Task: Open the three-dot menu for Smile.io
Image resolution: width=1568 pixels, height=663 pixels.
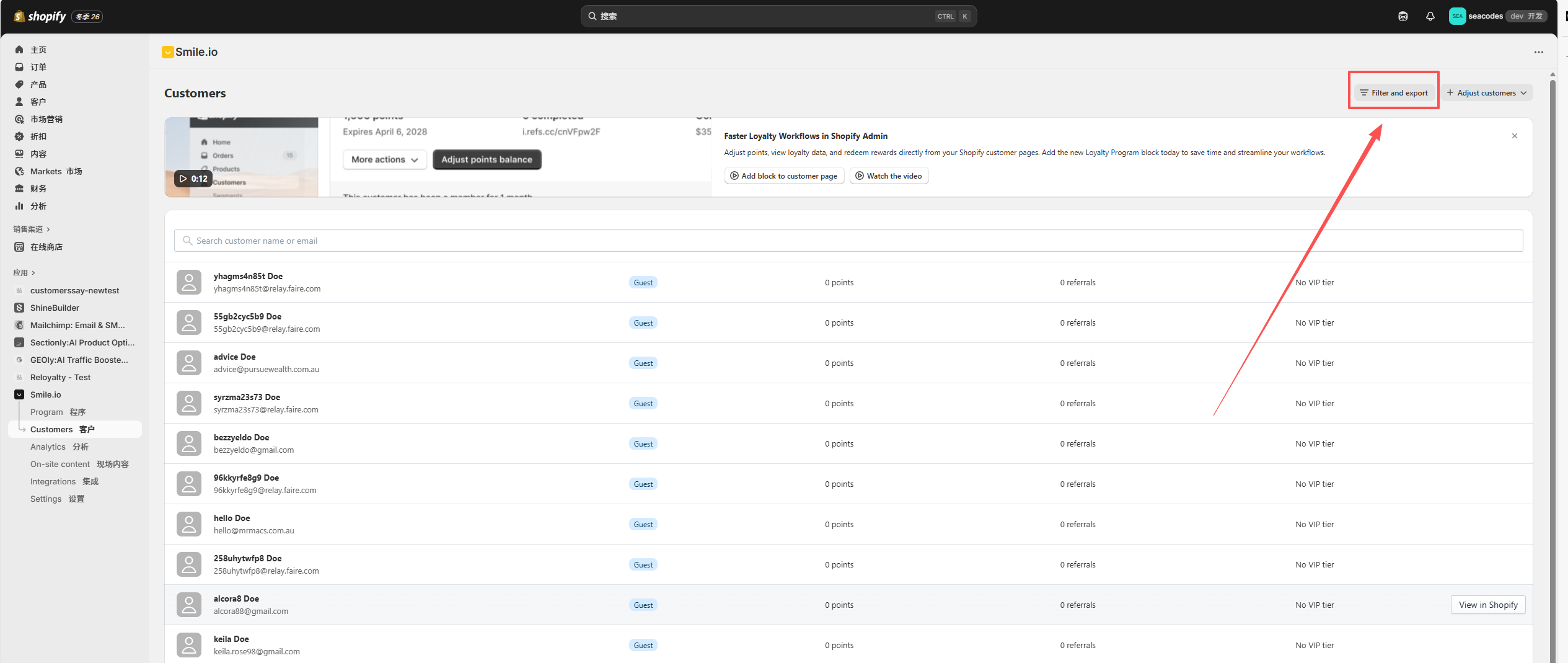Action: [x=1538, y=52]
